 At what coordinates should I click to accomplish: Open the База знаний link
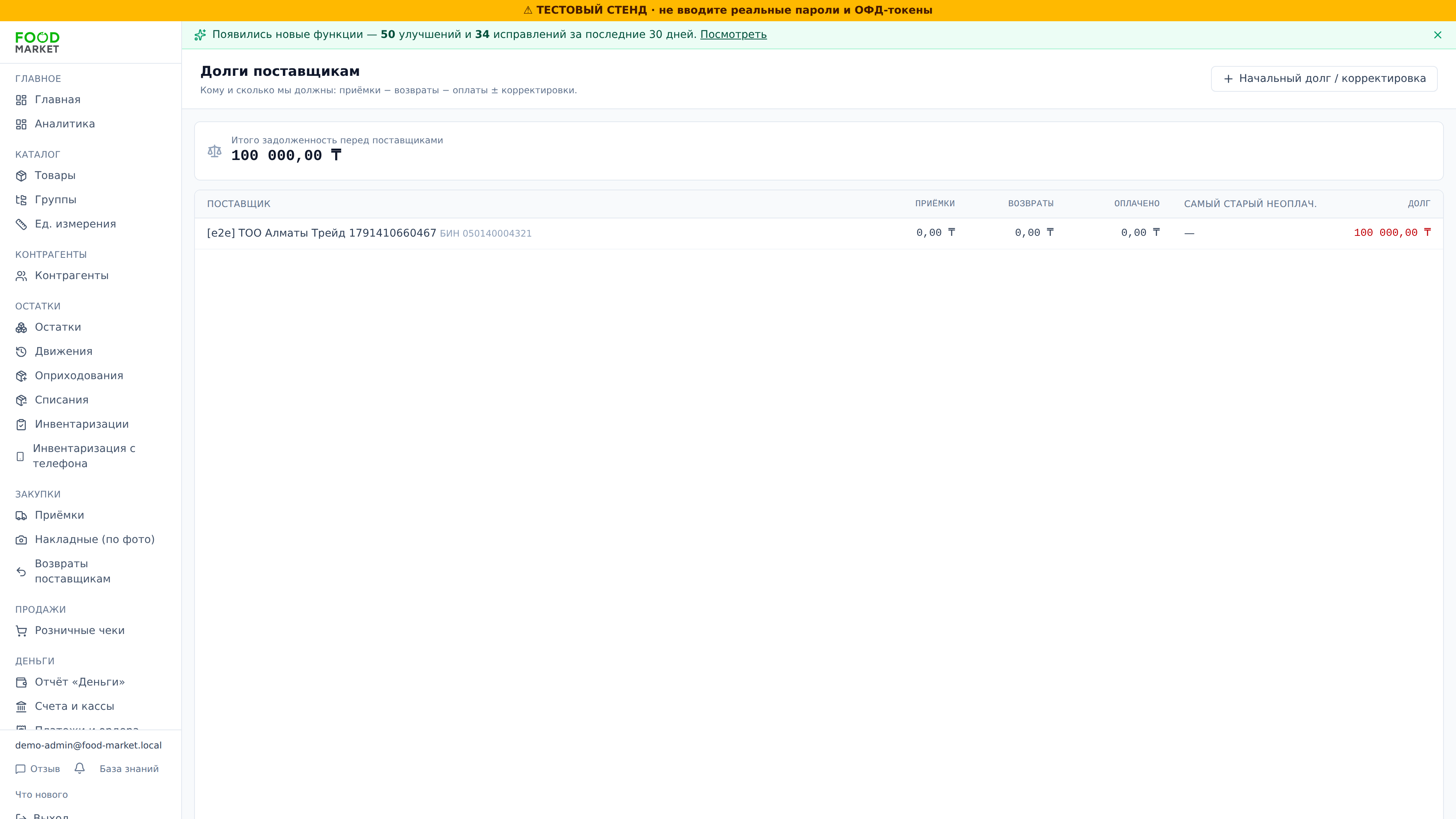tap(129, 769)
